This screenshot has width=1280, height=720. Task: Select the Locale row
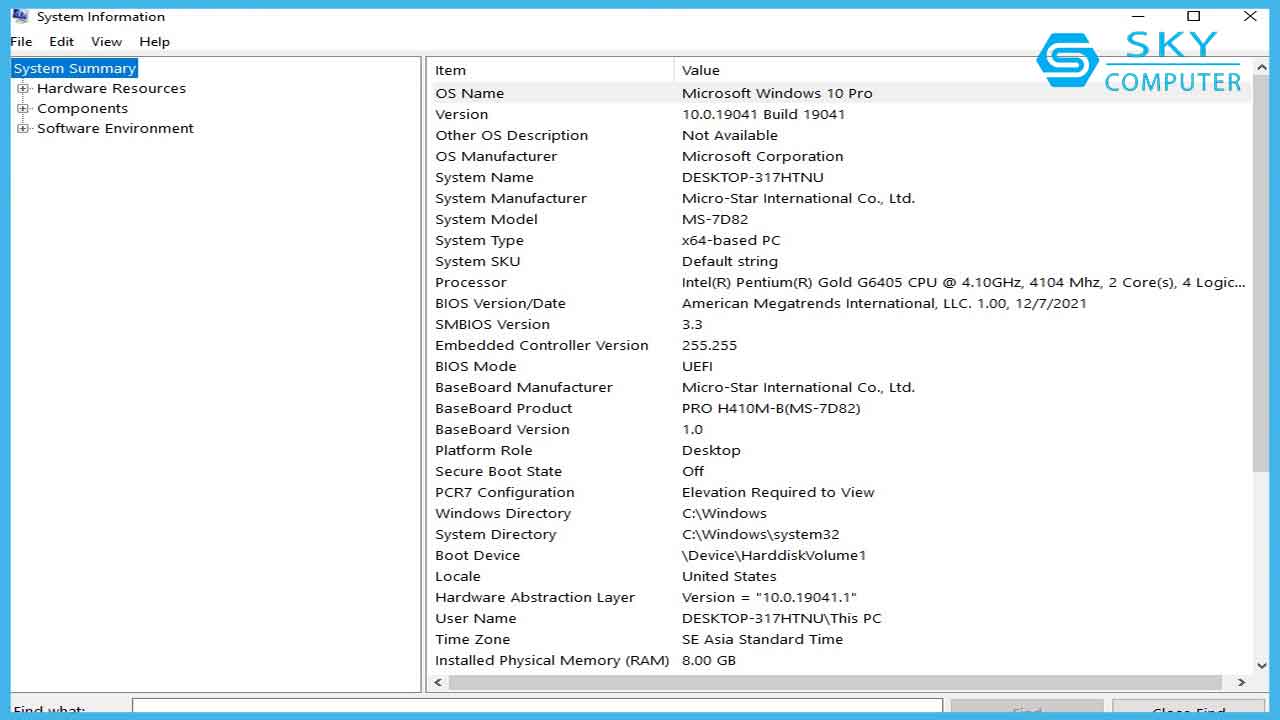[840, 576]
